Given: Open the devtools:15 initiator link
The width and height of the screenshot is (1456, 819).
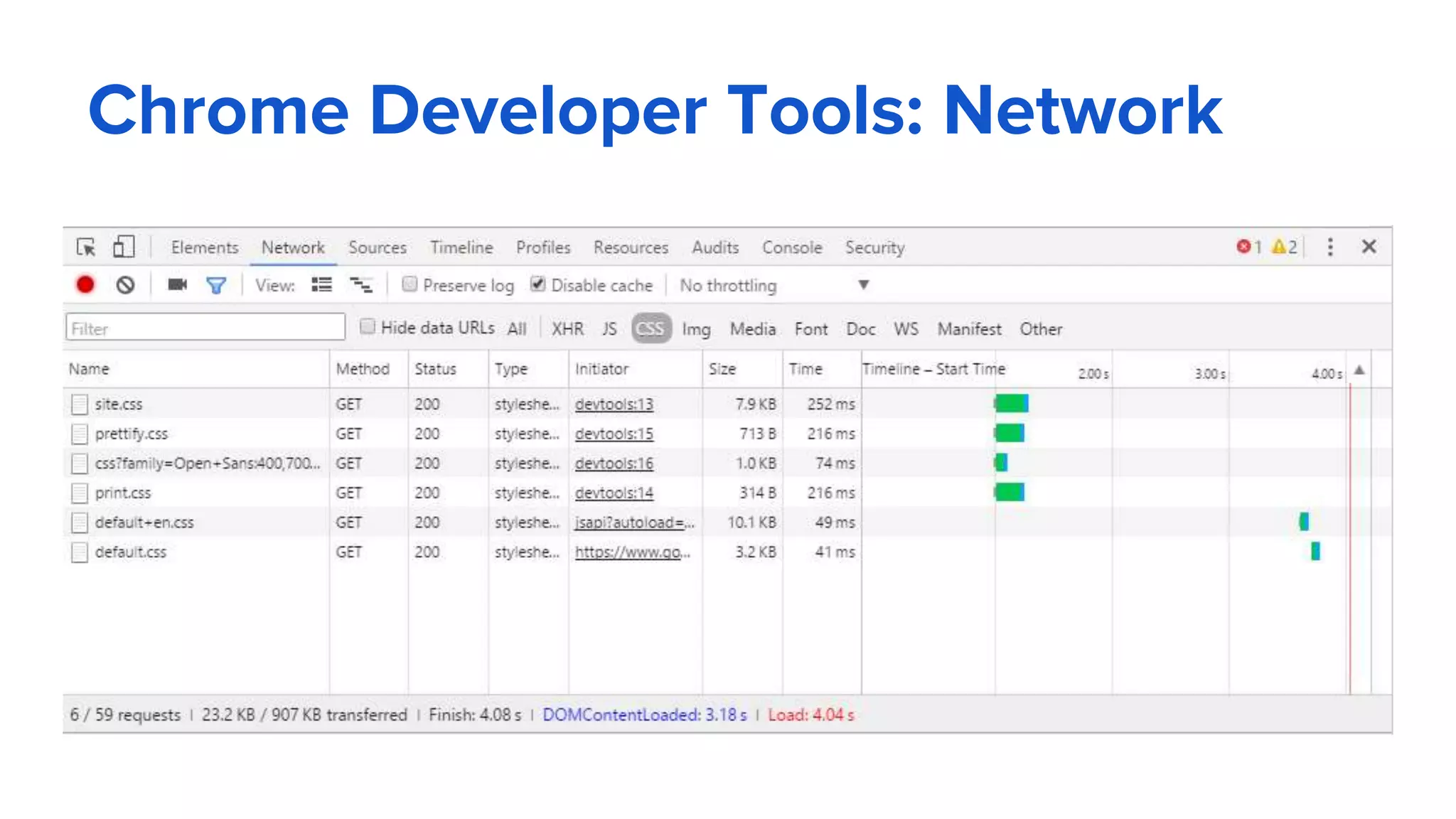Looking at the screenshot, I should [x=614, y=434].
